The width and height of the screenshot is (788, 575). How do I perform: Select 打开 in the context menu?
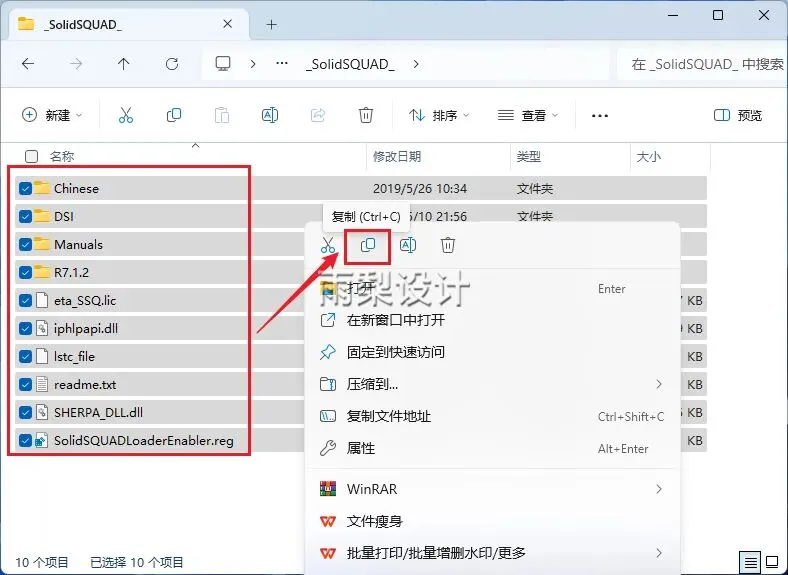coord(492,289)
